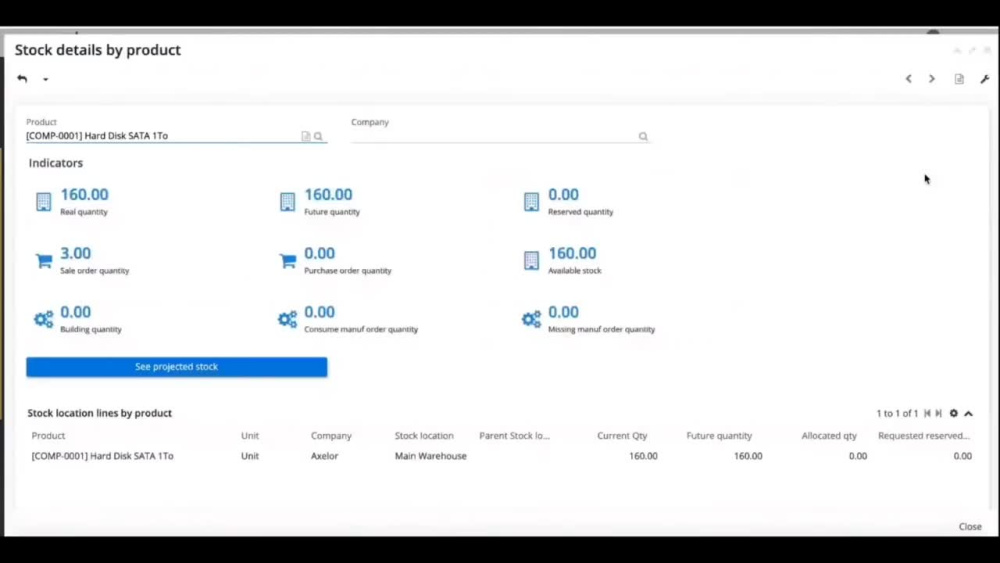Click the Available stock building icon
Screen dimensions: 1000x563
[531, 260]
